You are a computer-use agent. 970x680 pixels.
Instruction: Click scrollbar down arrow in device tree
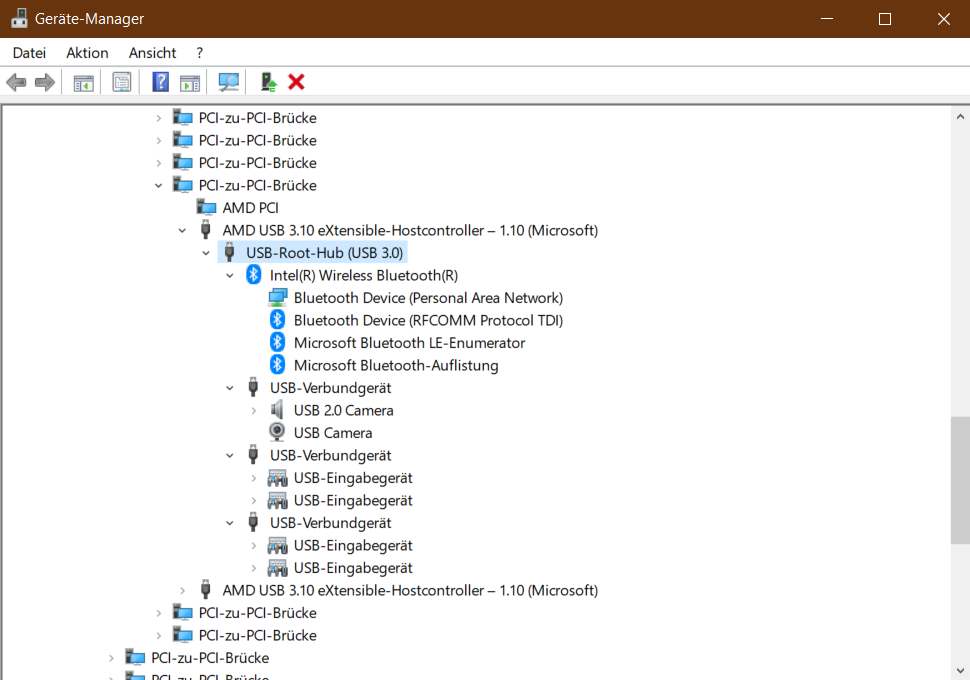(x=960, y=670)
